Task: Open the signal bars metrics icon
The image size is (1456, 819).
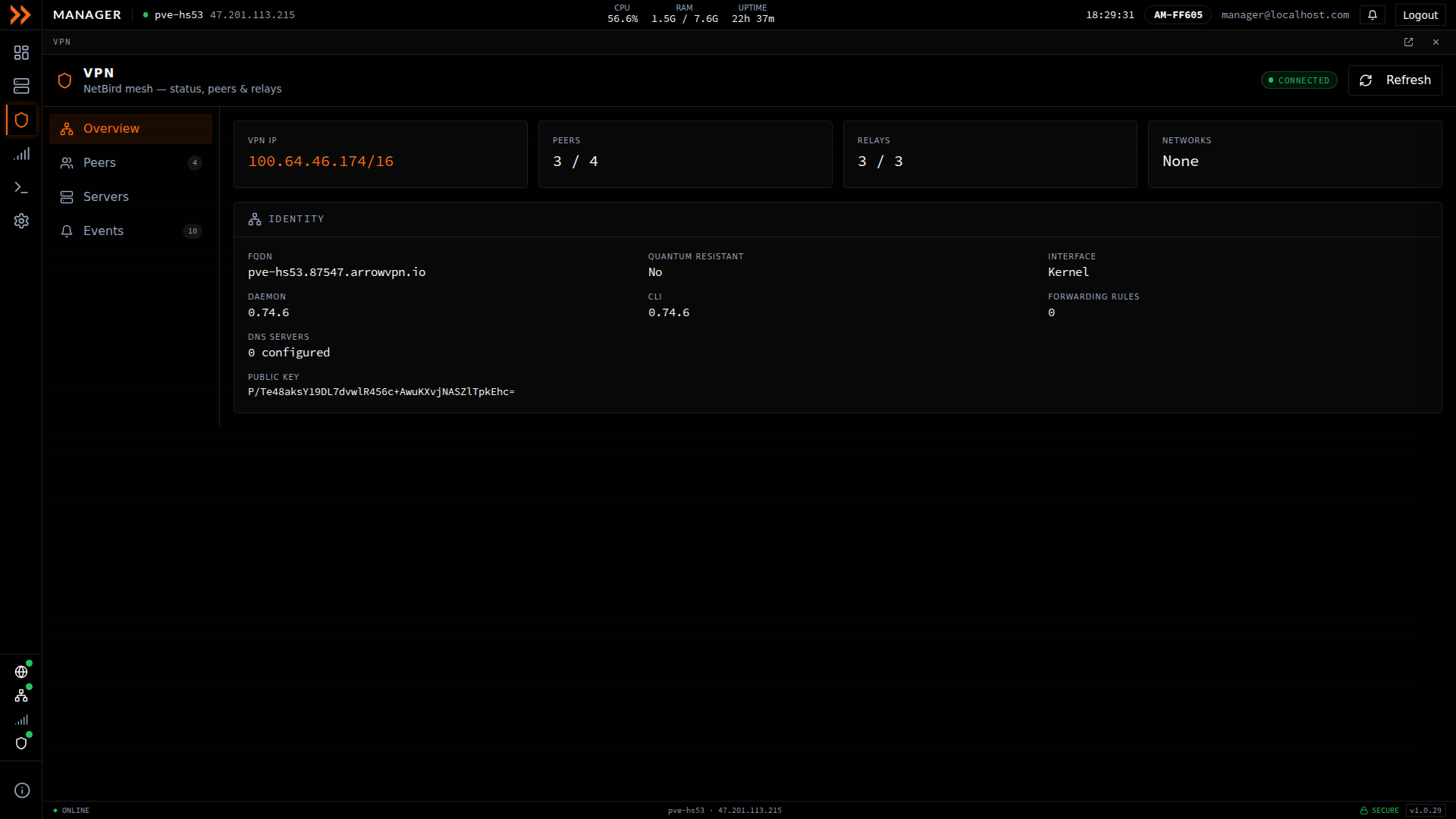Action: [21, 154]
